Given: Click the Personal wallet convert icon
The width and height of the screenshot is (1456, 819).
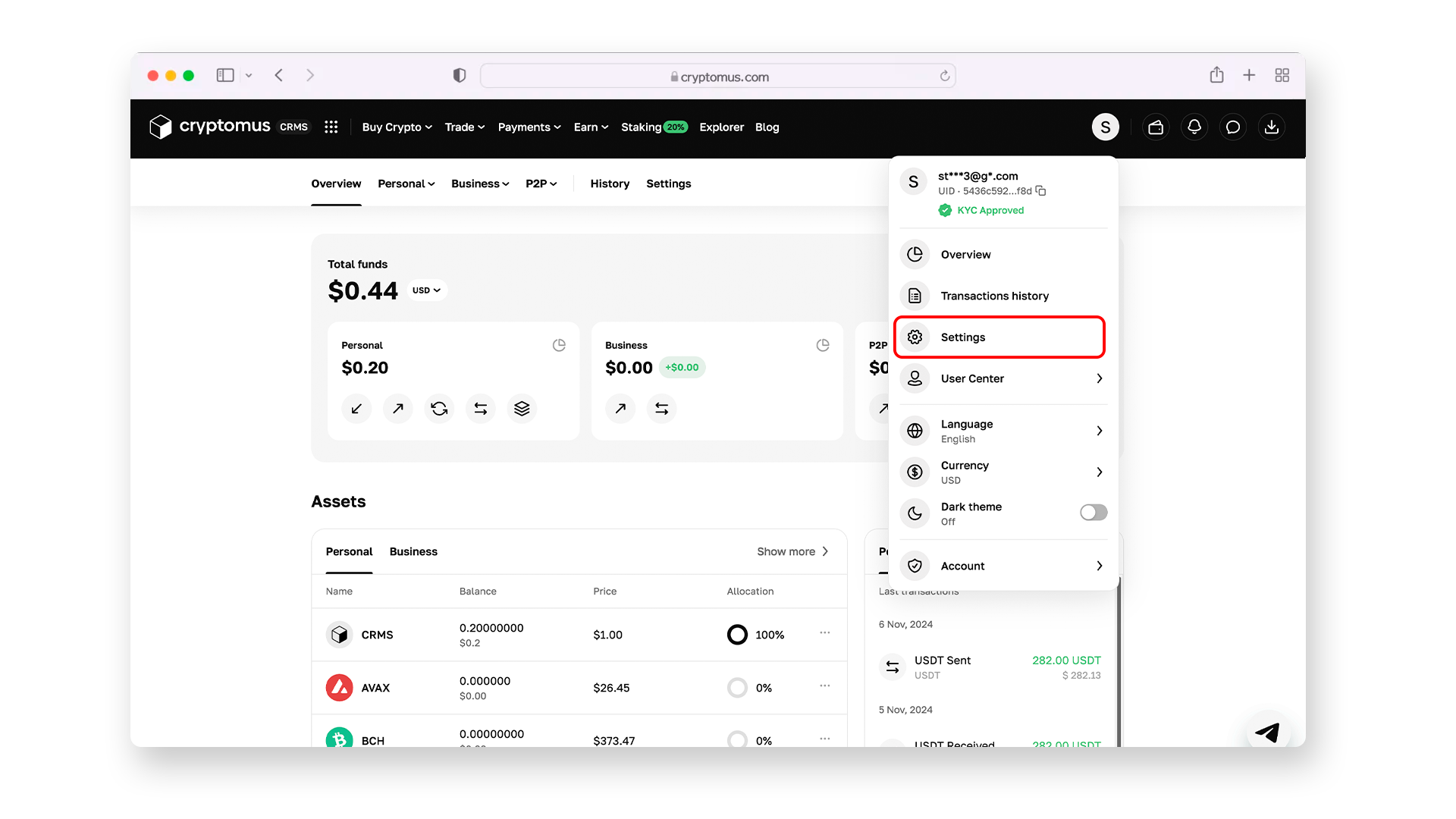Looking at the screenshot, I should [x=439, y=409].
